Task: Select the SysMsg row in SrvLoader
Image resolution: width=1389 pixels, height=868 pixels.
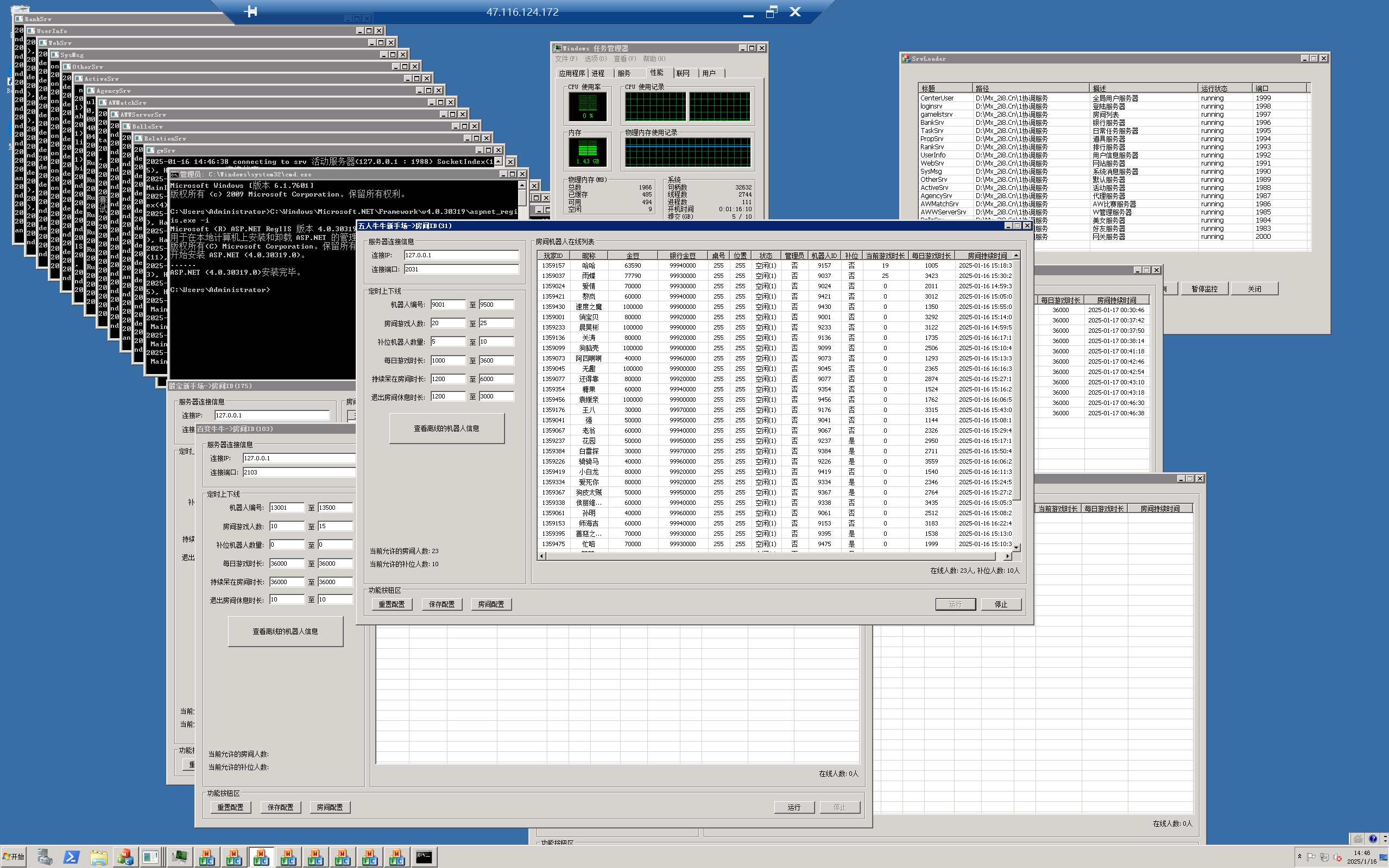Action: pyautogui.click(x=1113, y=171)
